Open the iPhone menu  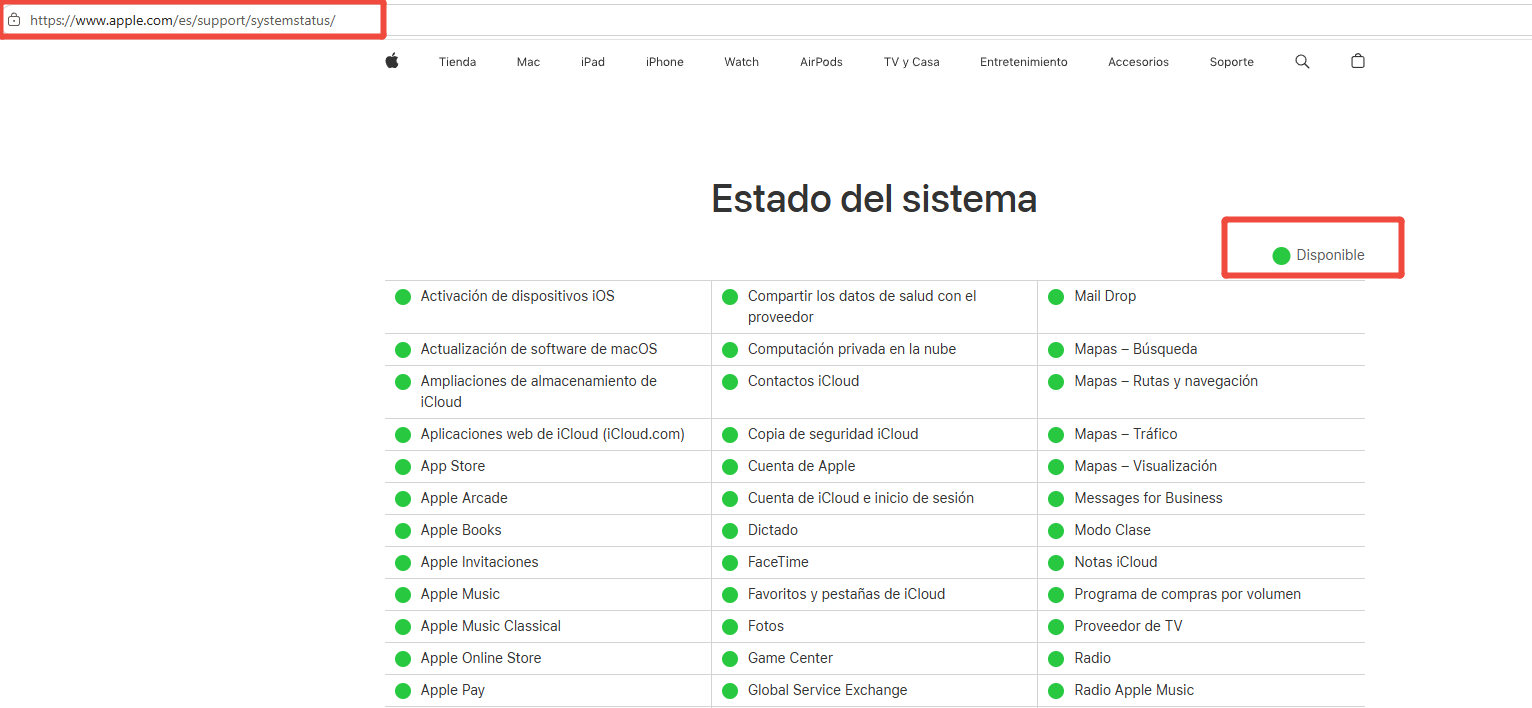pyautogui.click(x=665, y=62)
